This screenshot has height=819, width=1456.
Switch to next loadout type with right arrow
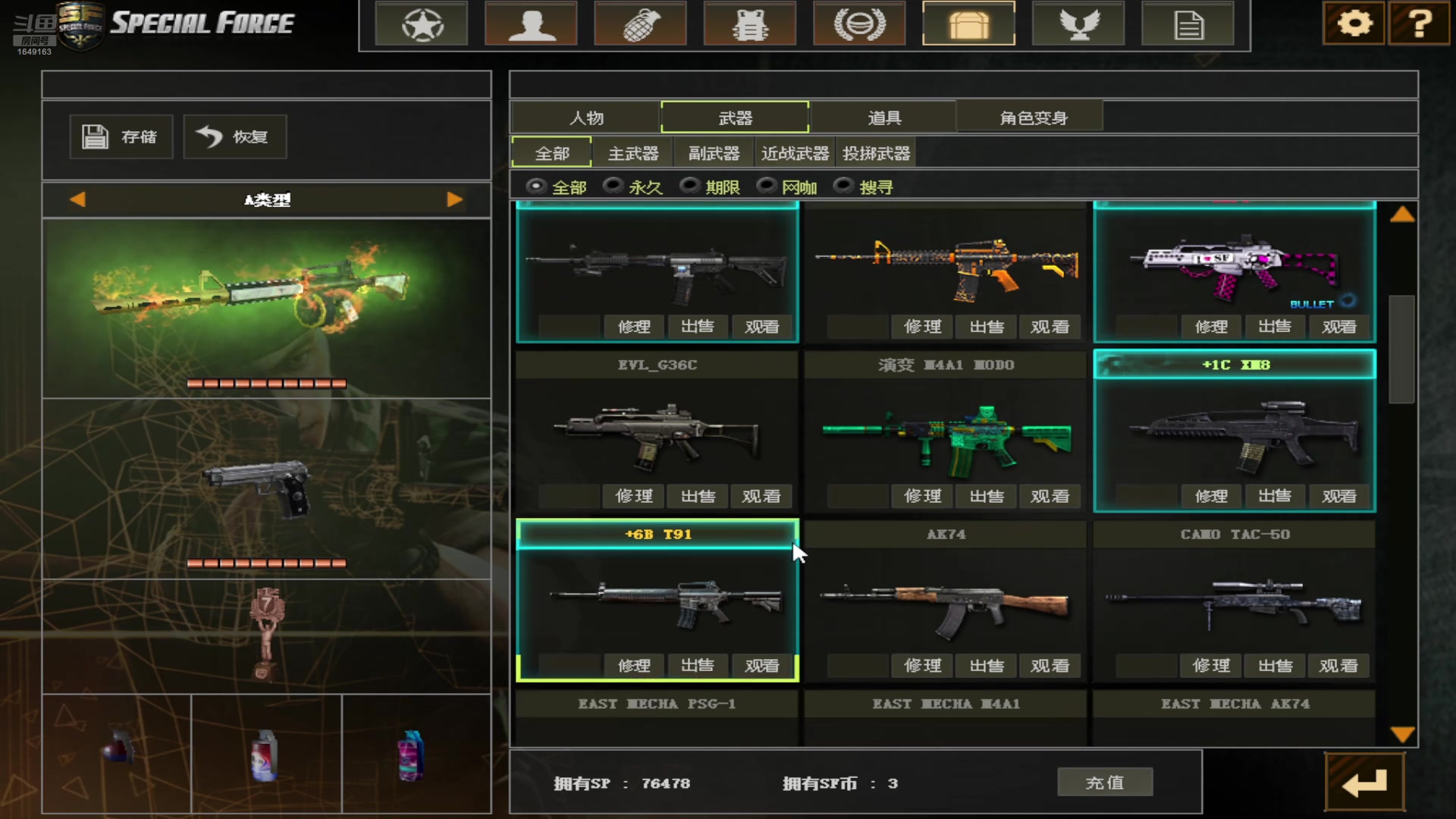point(455,199)
